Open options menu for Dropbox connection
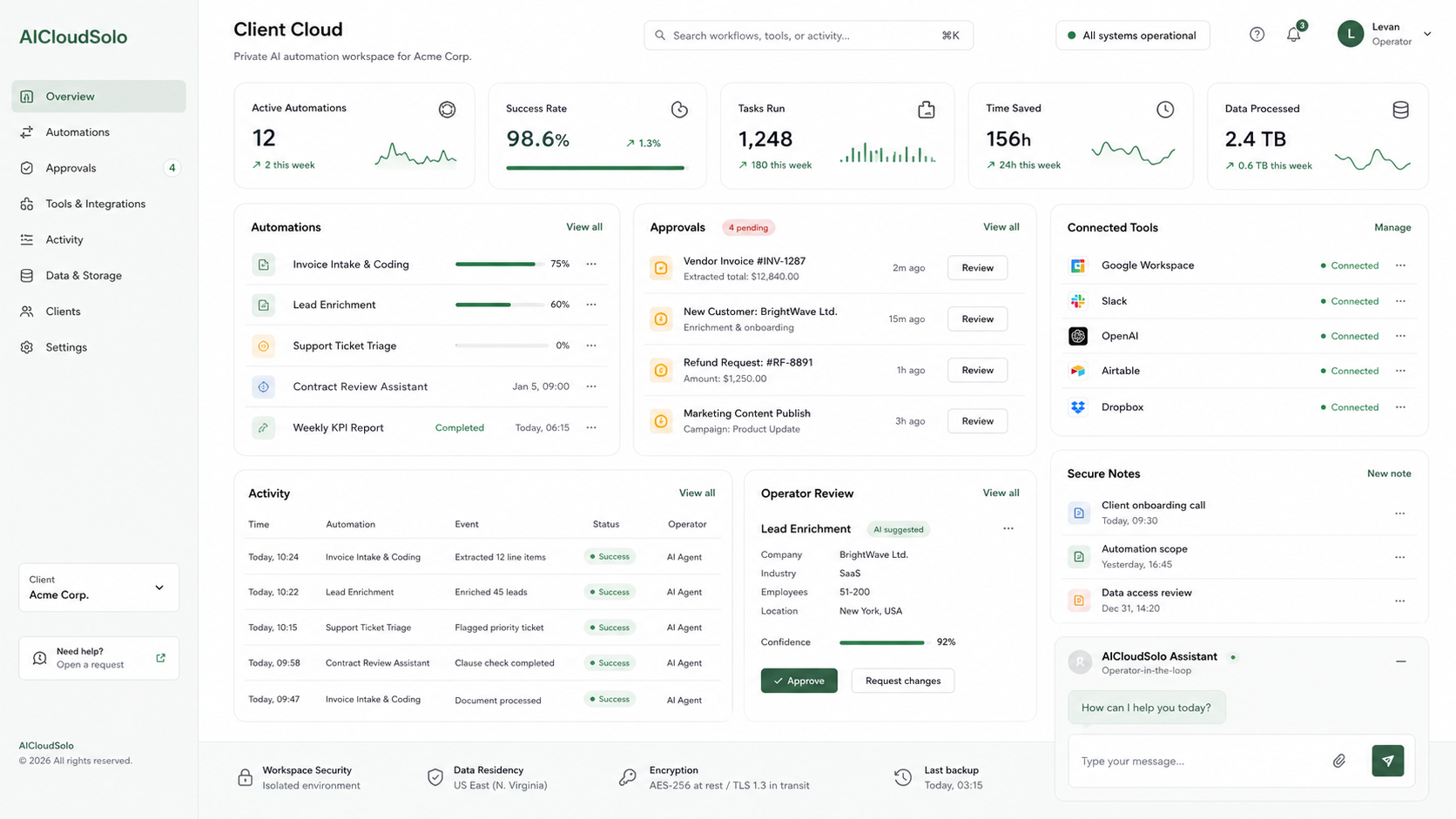1456x819 pixels. tap(1400, 407)
